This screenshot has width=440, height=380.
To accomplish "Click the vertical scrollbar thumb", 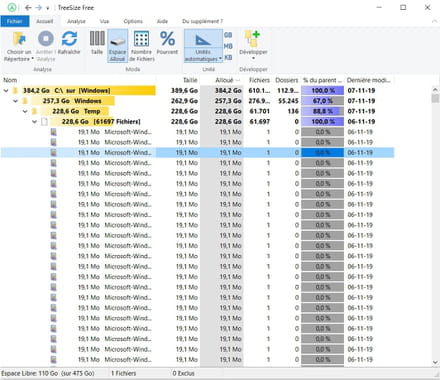I will coord(435,99).
